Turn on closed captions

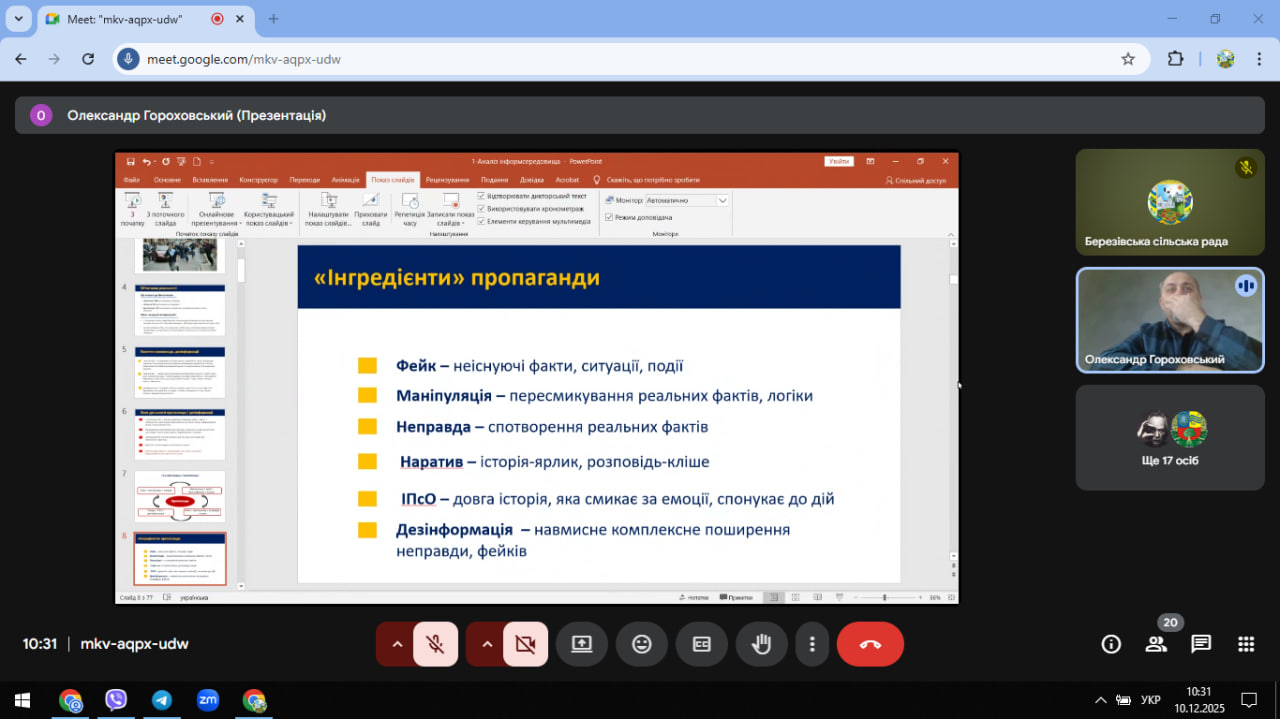[x=702, y=644]
